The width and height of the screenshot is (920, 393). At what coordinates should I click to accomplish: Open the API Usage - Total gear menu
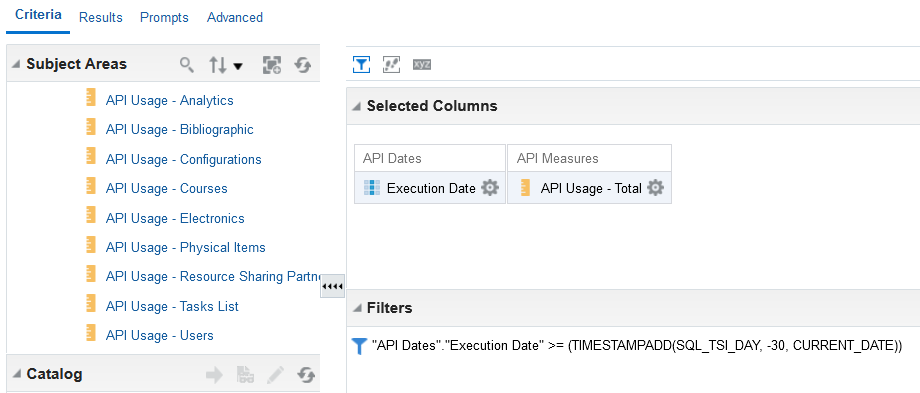[655, 188]
